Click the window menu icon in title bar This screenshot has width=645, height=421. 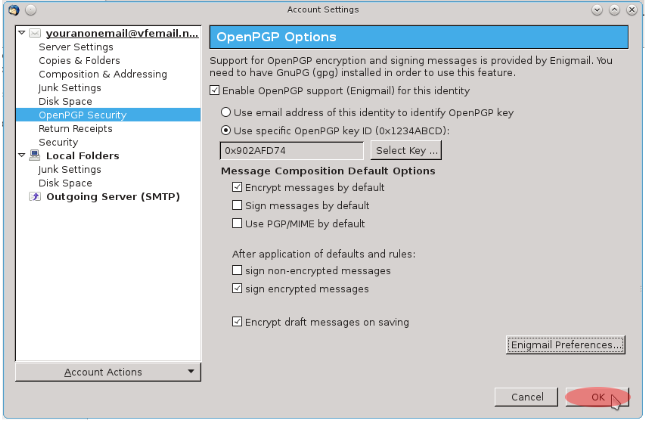[x=12, y=9]
